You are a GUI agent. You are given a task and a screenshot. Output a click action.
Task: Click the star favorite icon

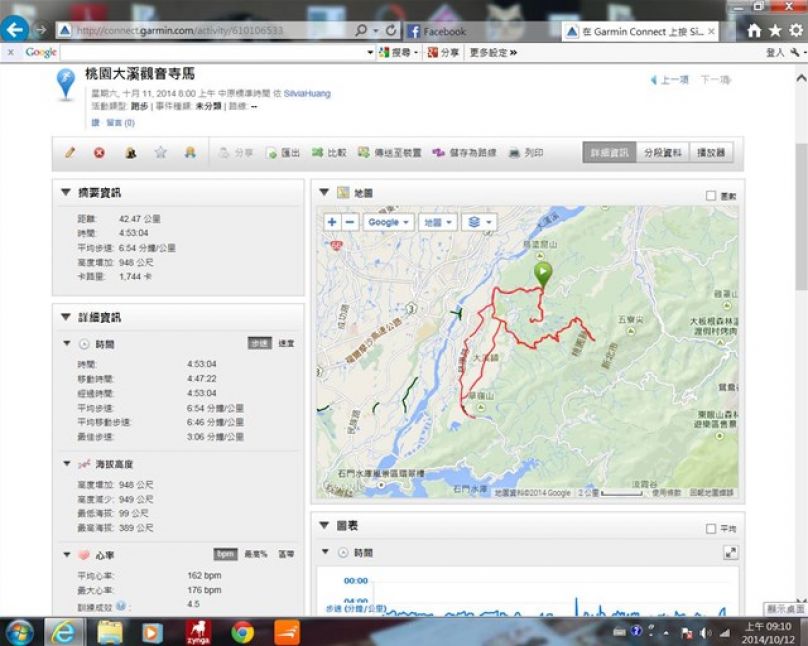[x=160, y=153]
